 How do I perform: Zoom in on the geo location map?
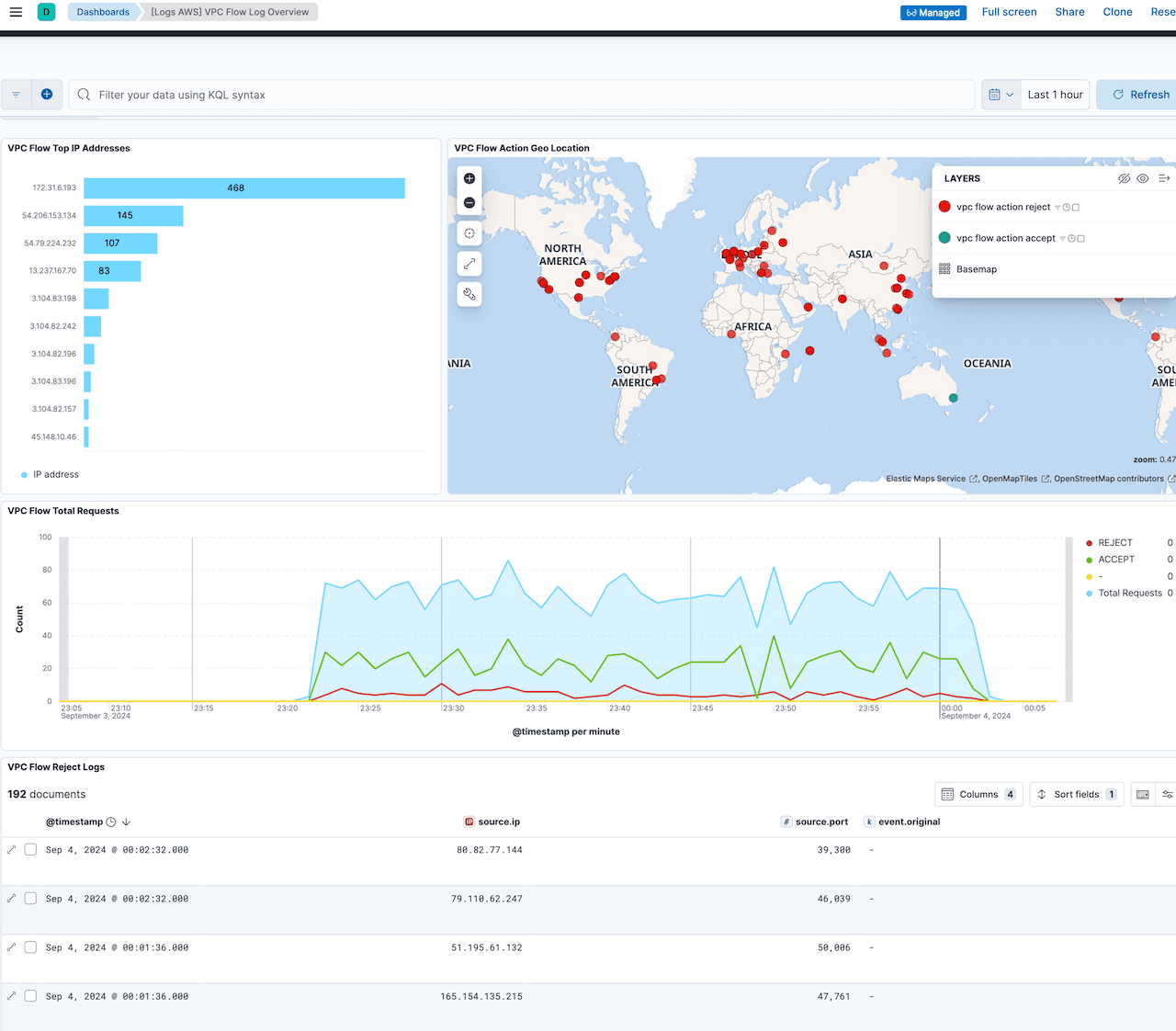coord(469,178)
